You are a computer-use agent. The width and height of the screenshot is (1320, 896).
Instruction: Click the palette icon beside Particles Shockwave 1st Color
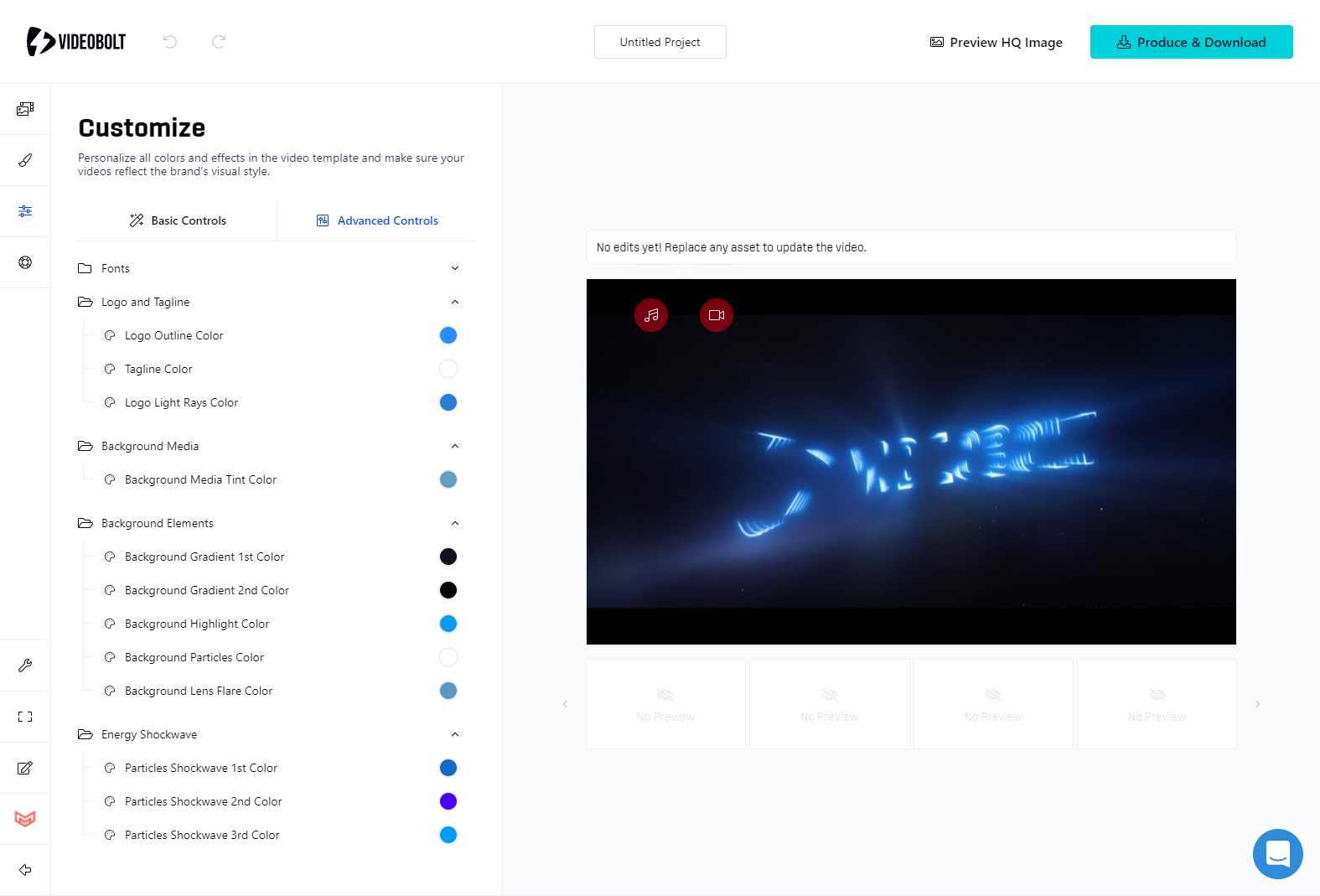point(110,768)
